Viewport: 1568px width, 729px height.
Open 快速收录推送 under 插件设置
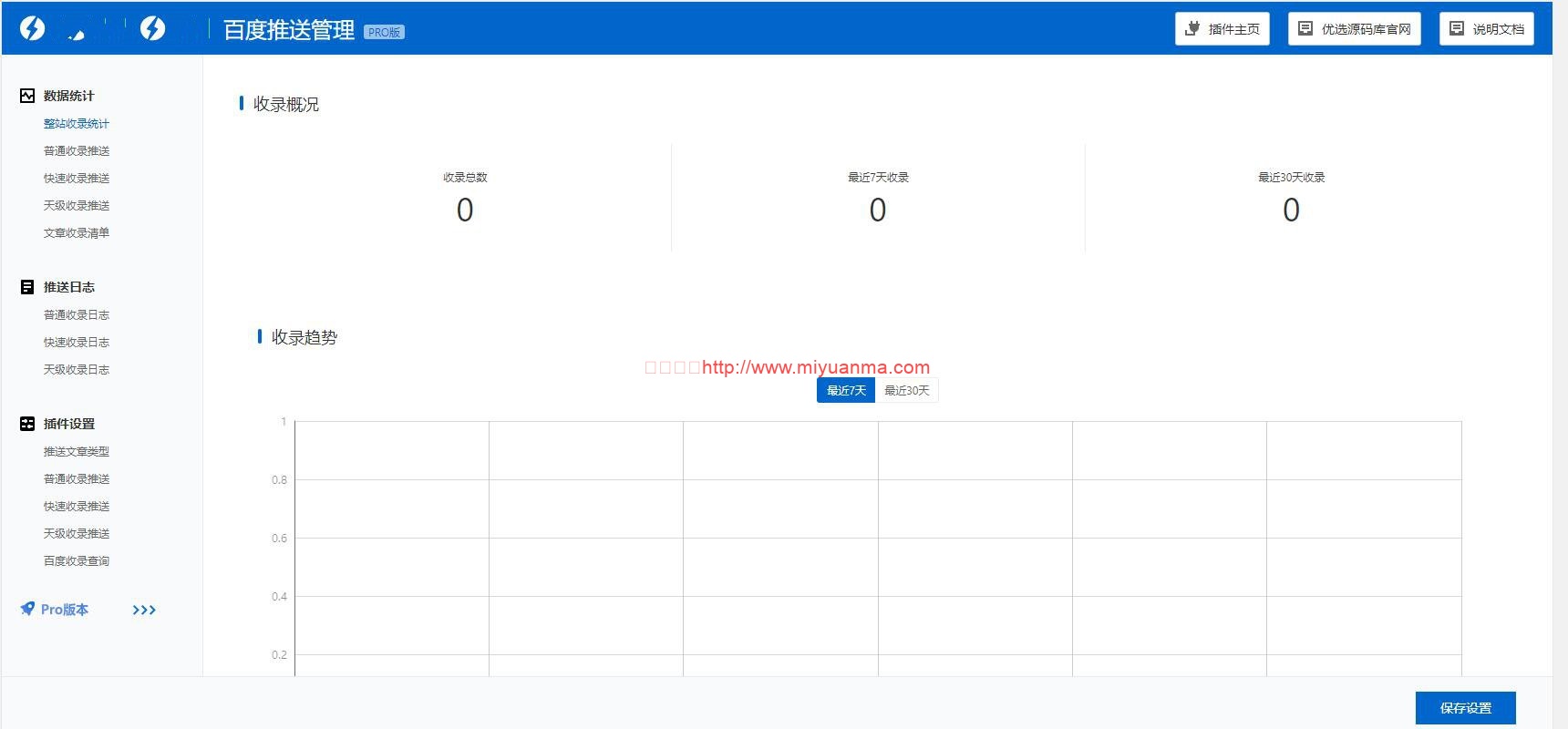click(77, 507)
